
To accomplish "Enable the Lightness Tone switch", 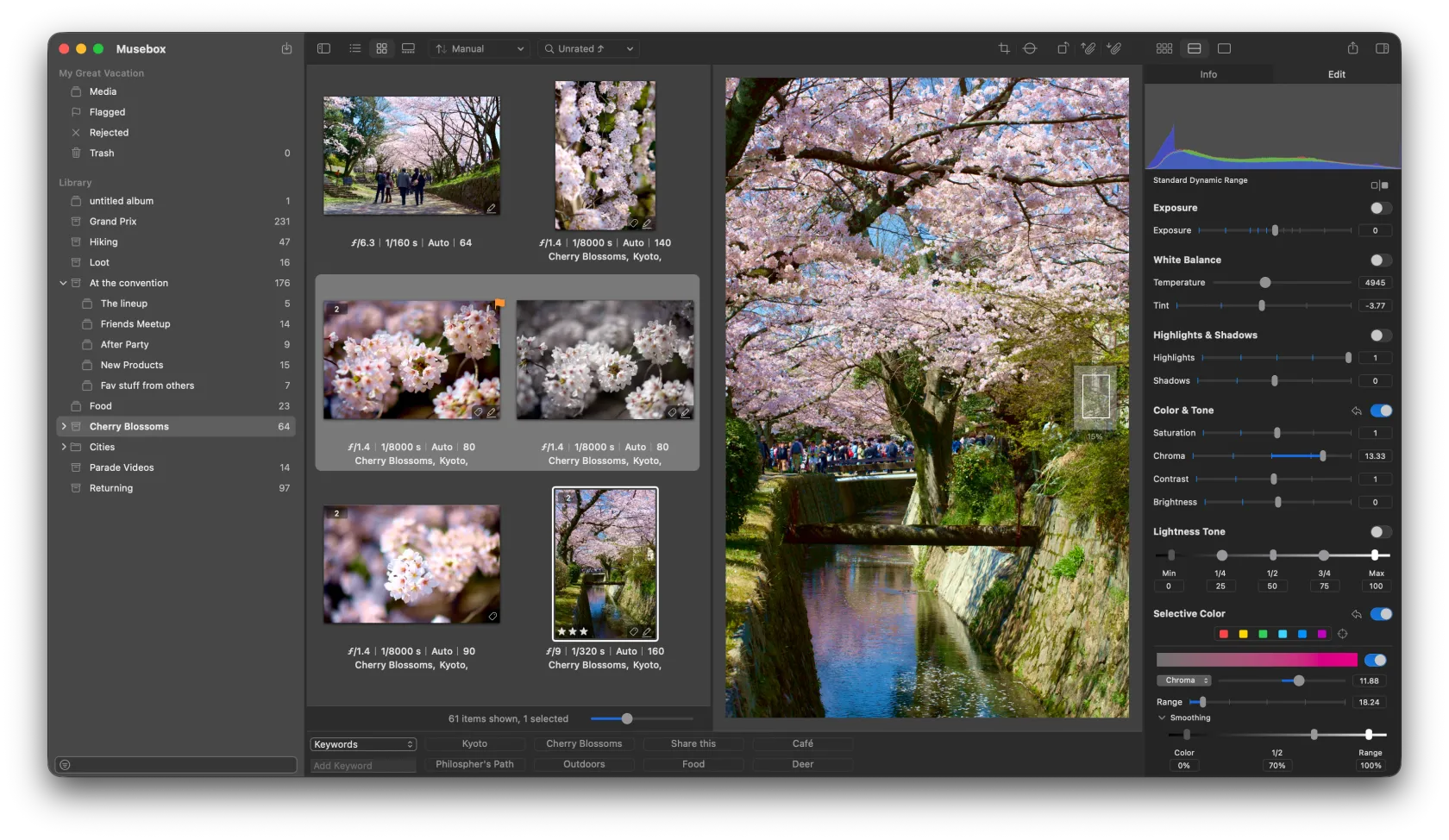I will pos(1381,532).
